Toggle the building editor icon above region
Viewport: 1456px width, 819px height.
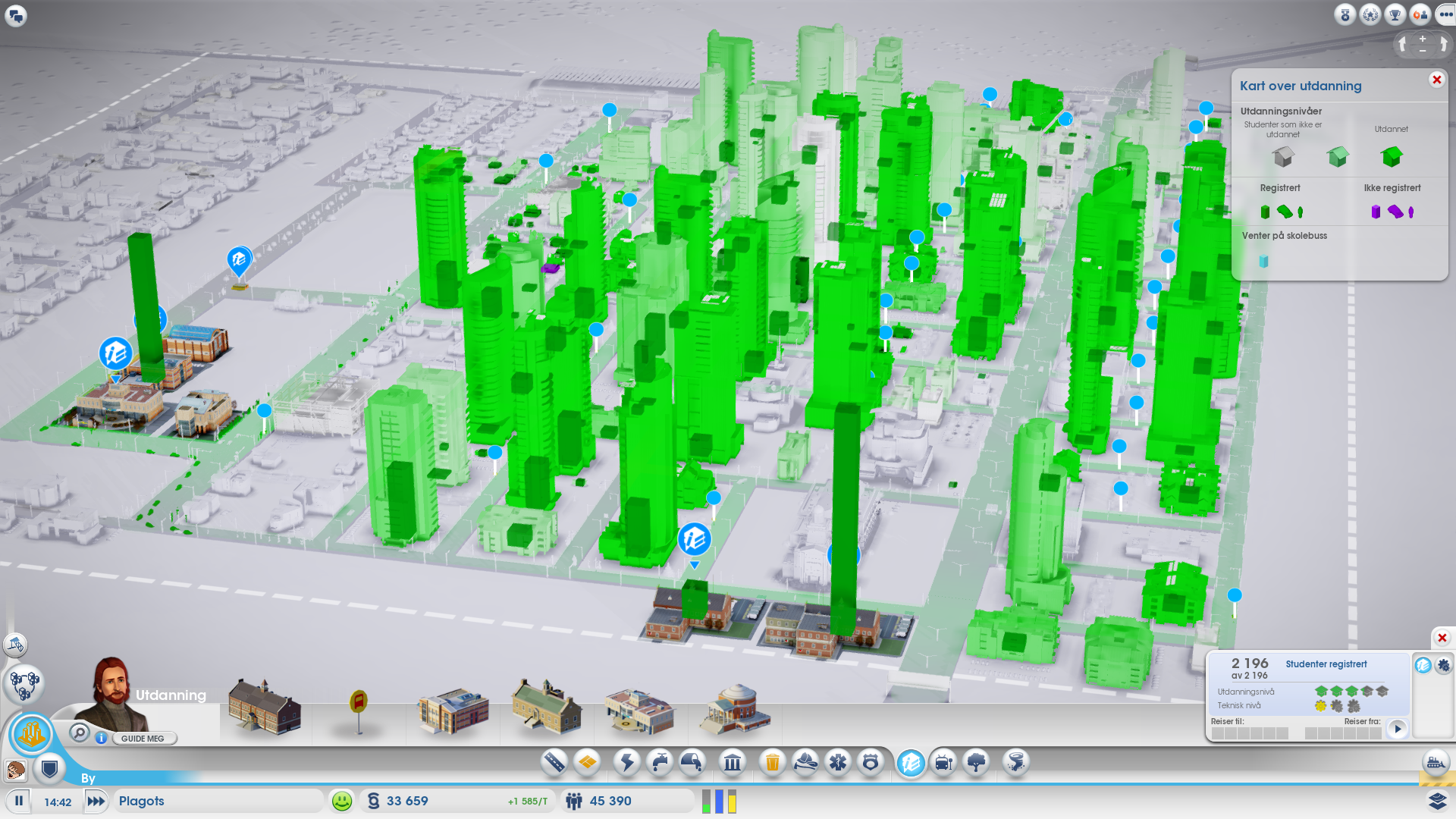[15, 645]
